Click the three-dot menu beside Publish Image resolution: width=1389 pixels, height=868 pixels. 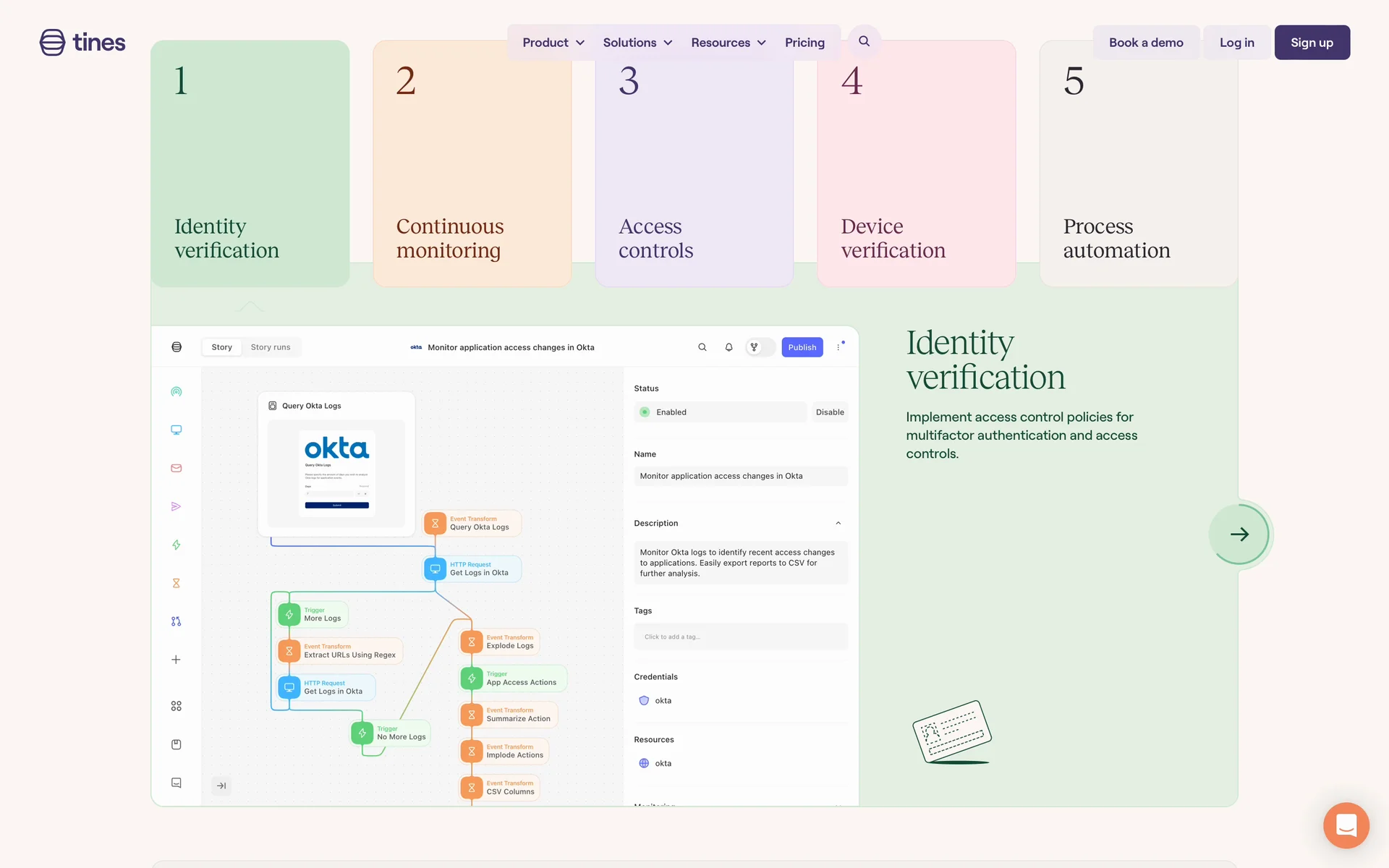838,347
